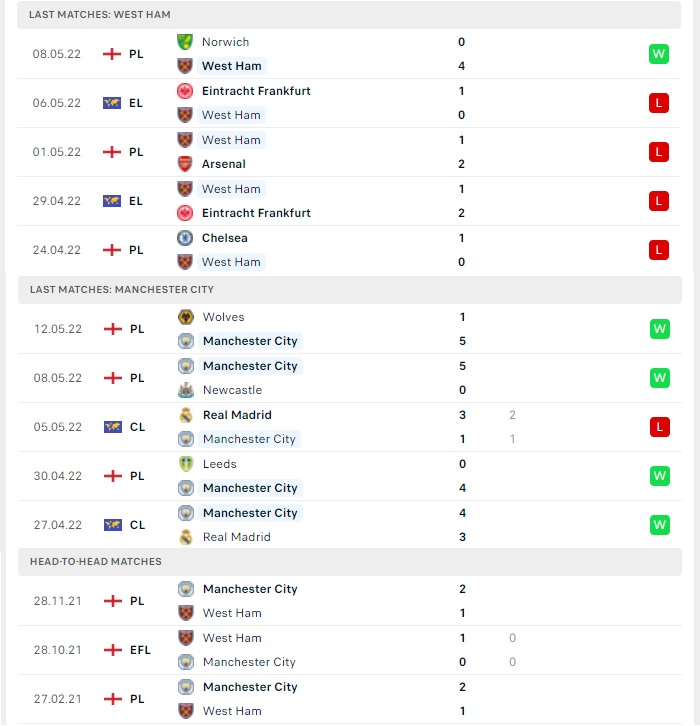The height and width of the screenshot is (726, 700).
Task: Click the England flag on 08.05.22 Norwich row
Action: tap(112, 54)
